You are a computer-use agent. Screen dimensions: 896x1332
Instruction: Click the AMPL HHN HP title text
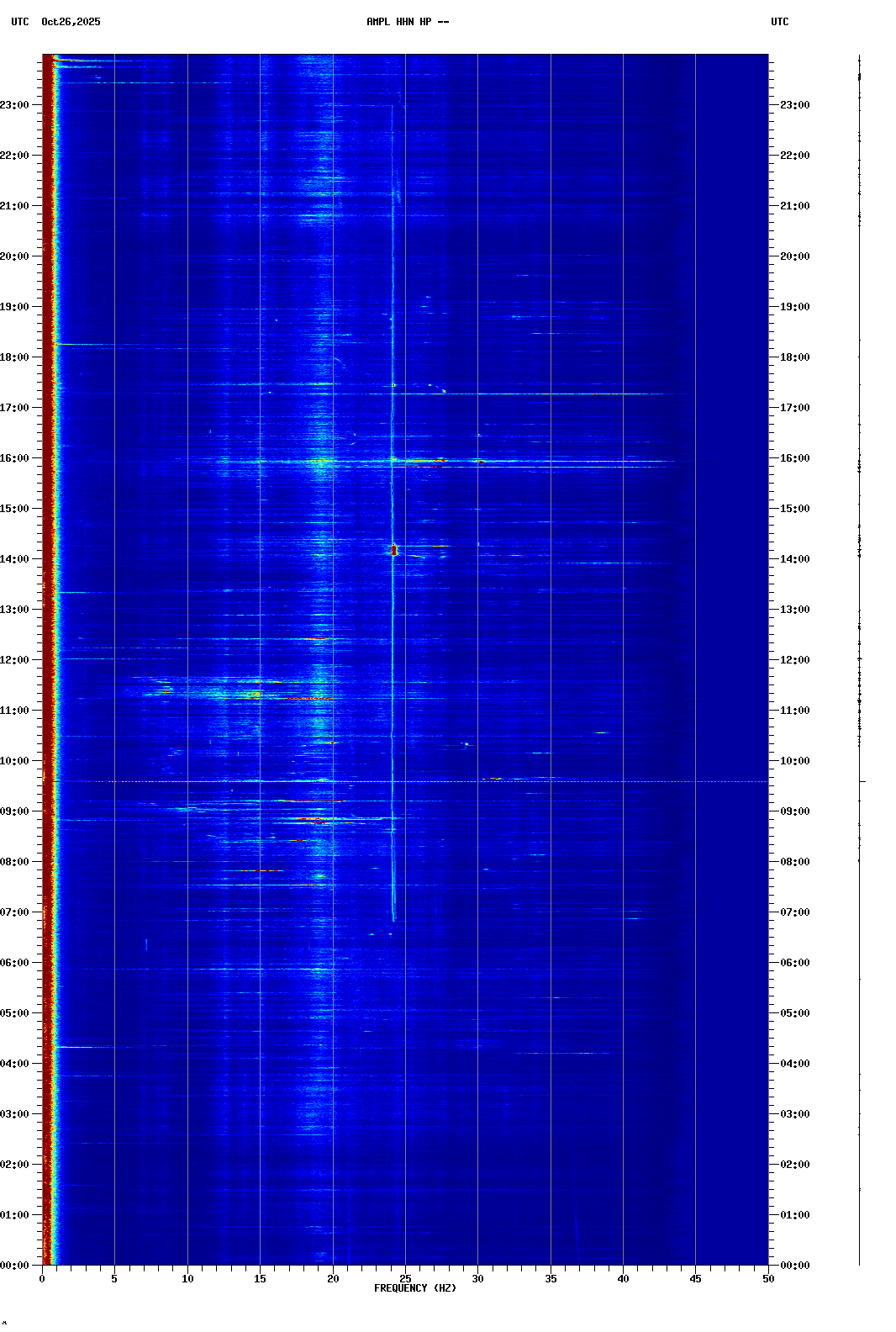click(x=408, y=22)
